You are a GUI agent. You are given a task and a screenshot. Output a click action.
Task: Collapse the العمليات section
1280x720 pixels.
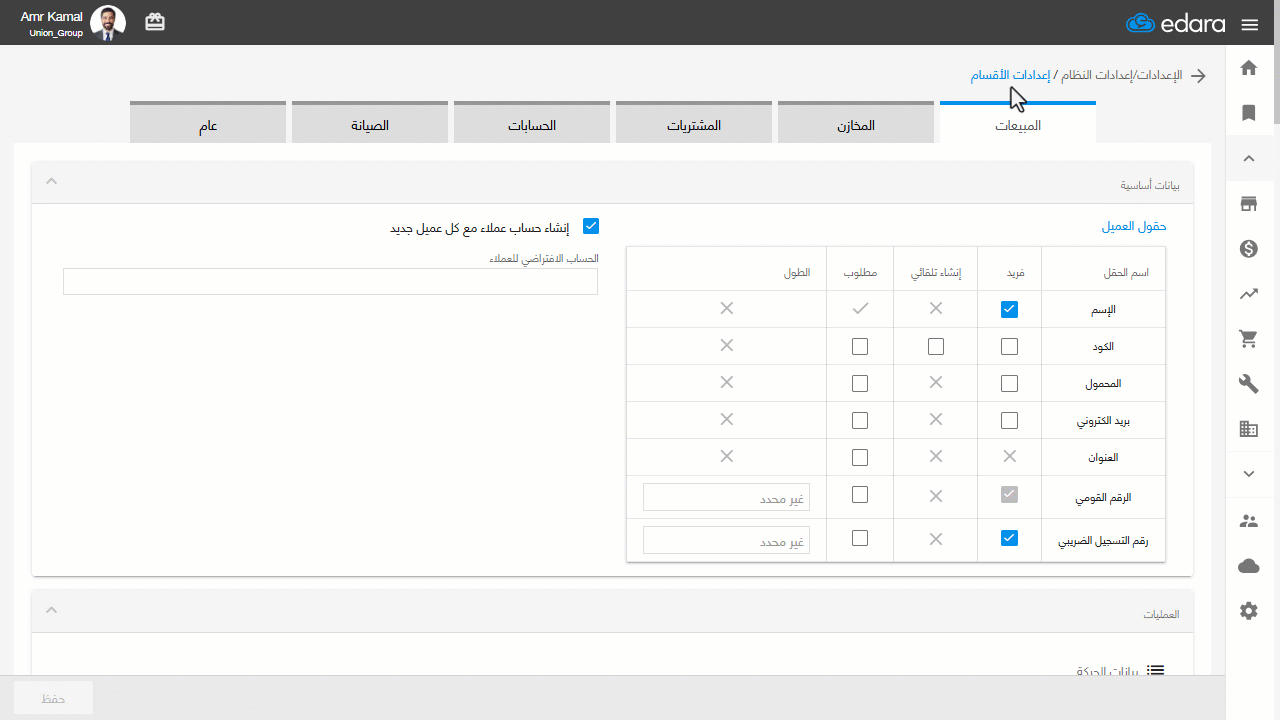pos(52,610)
